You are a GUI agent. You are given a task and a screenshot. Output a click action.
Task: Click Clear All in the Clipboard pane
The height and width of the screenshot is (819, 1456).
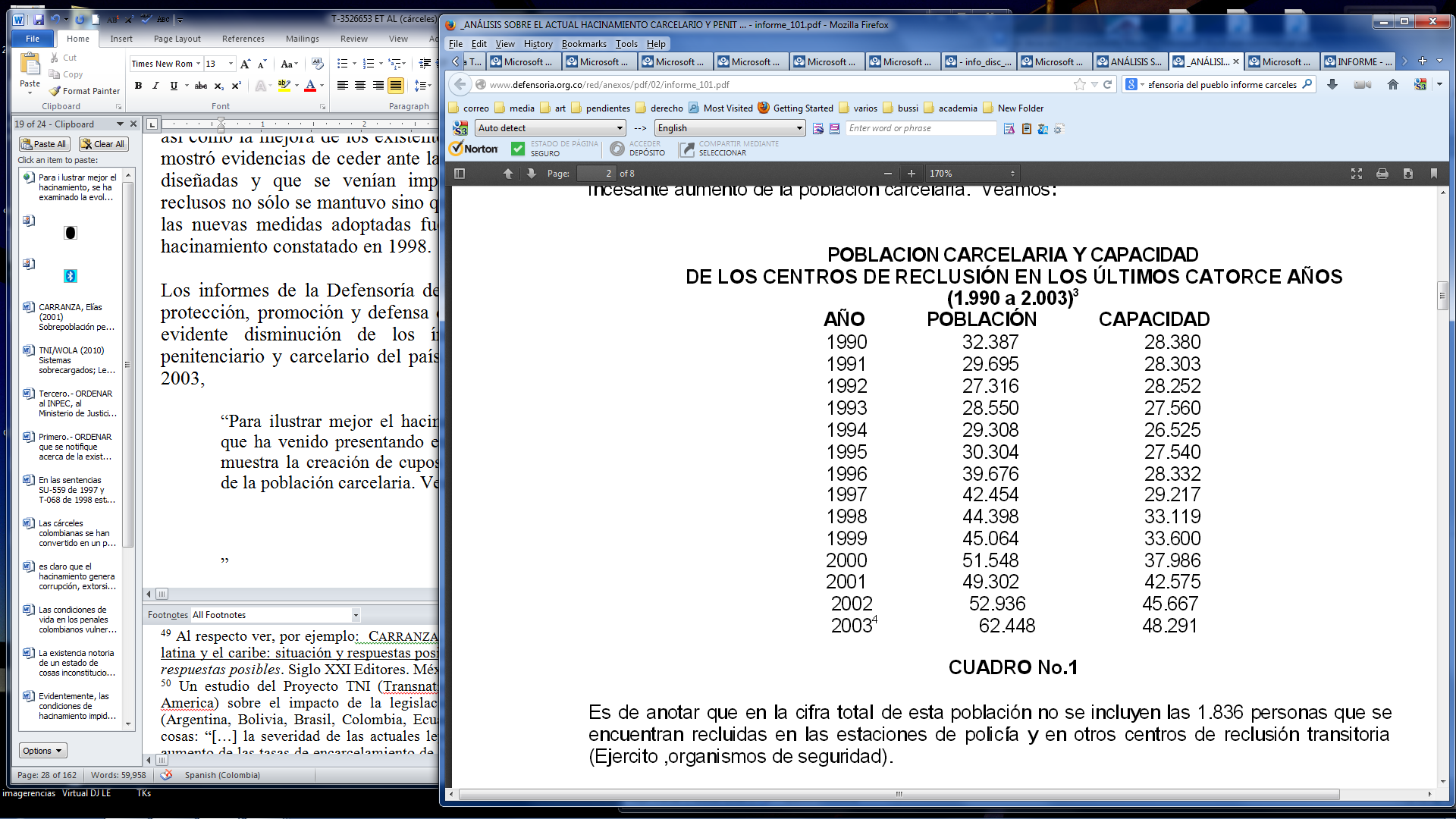pos(103,144)
